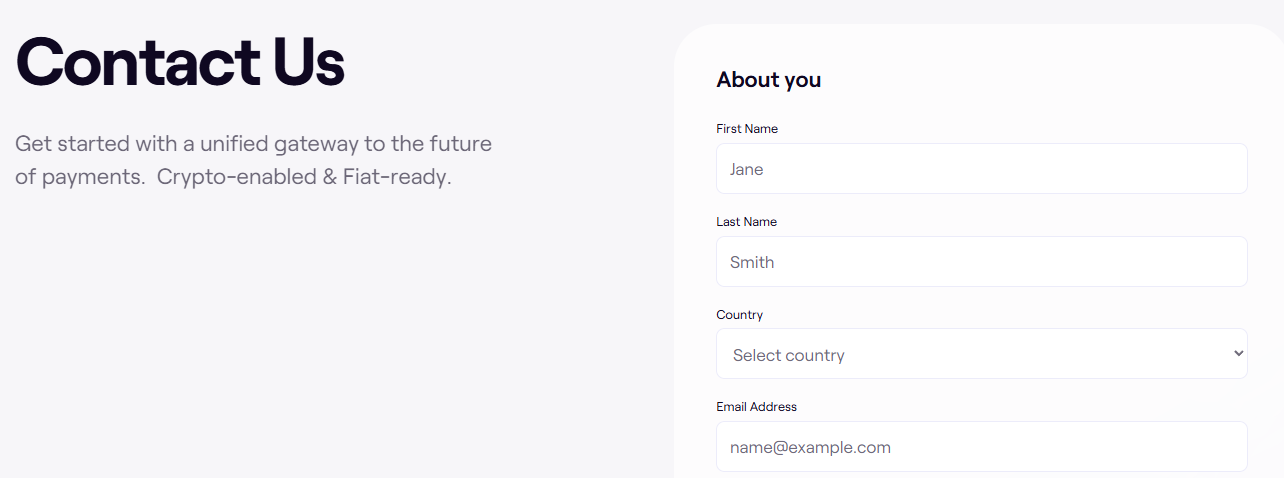Click the "Contact Us" page heading
The image size is (1284, 478).
[x=180, y=62]
